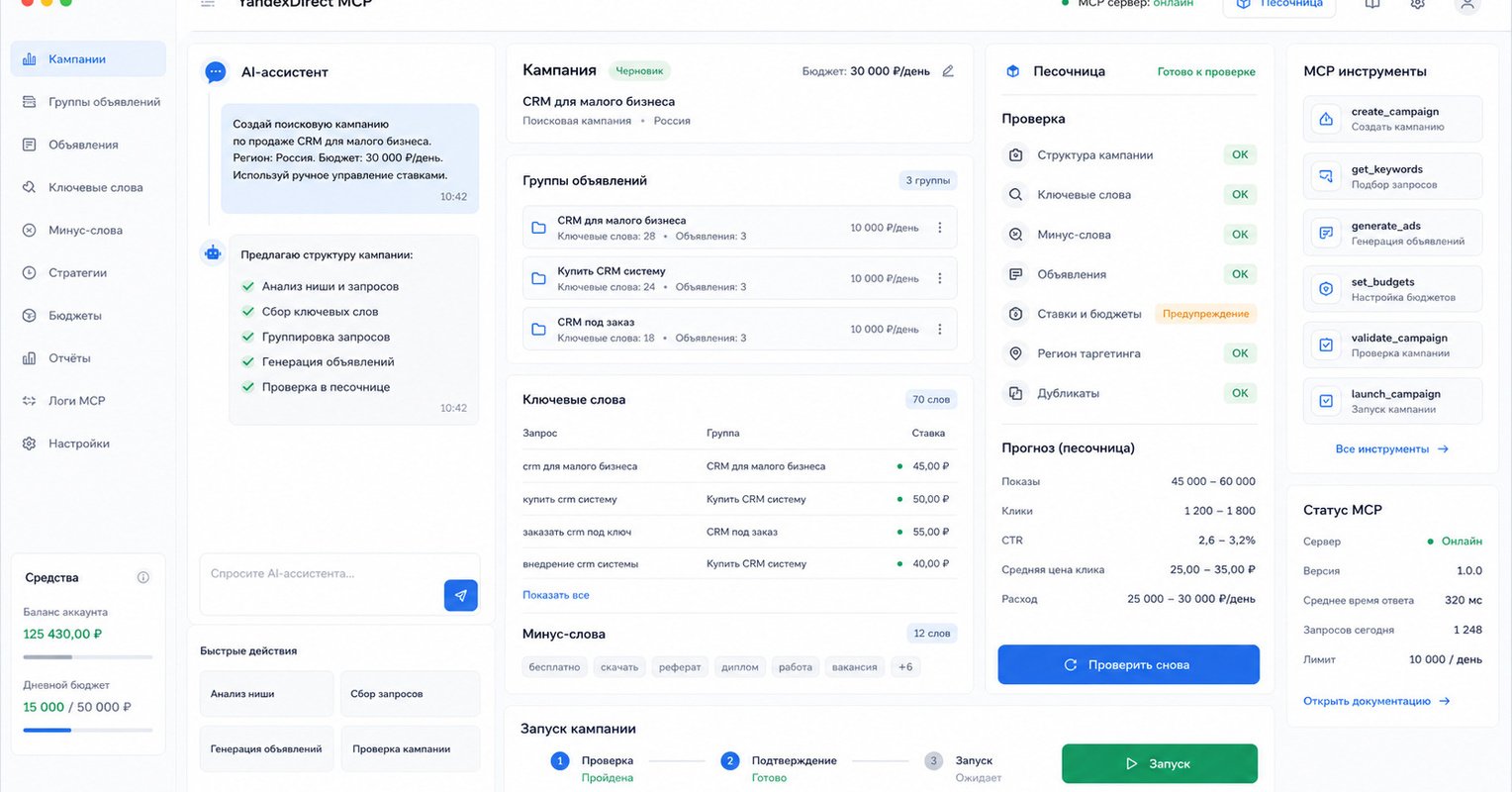
Task: Click folder icon of Купить CRM систему group
Action: [539, 278]
